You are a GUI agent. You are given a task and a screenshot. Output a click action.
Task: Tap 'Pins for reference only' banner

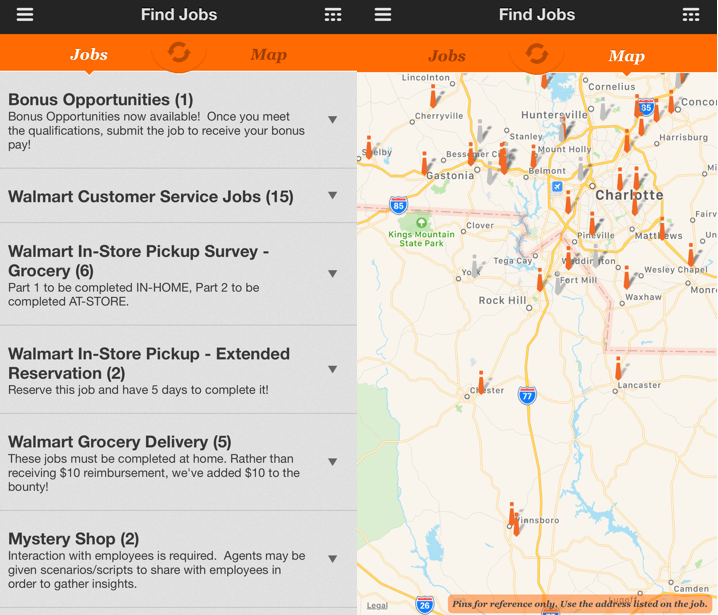pos(582,604)
